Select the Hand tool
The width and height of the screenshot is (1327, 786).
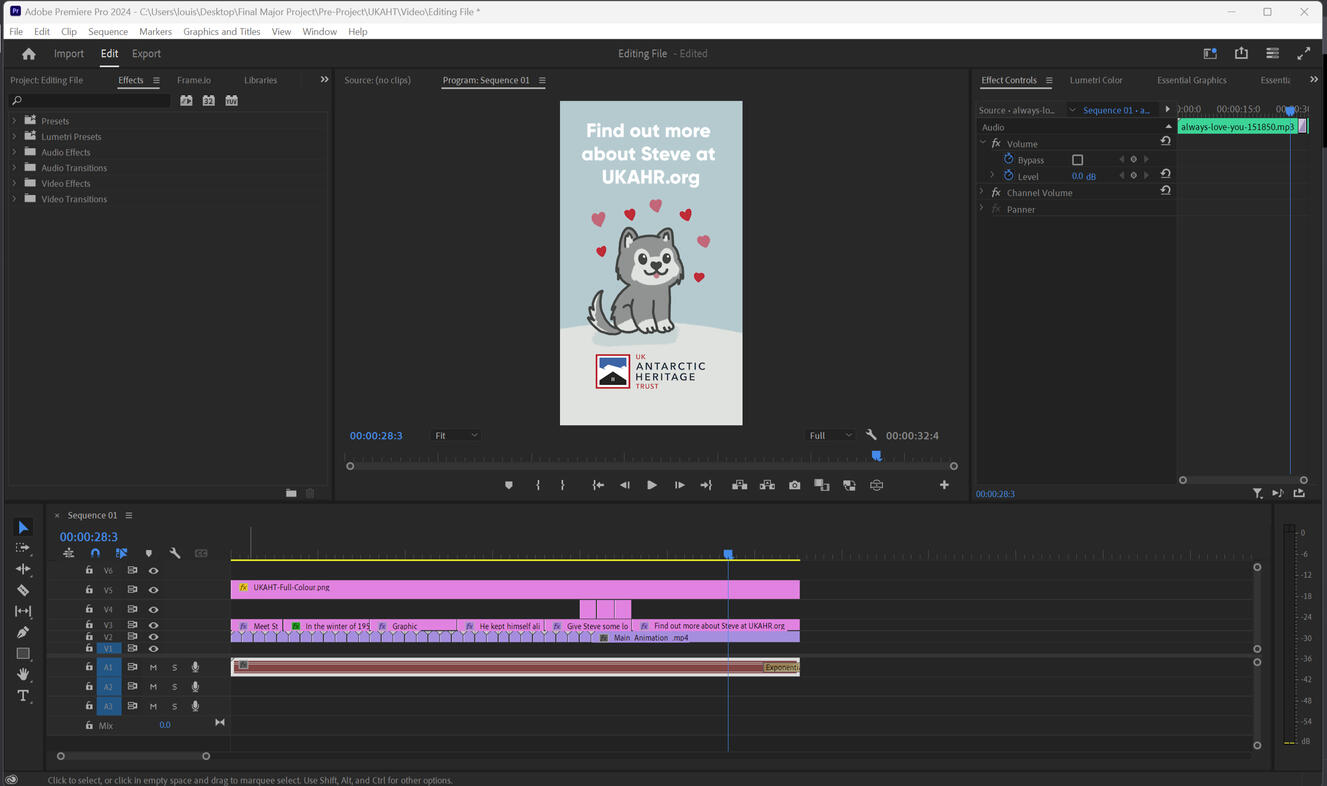click(x=23, y=675)
